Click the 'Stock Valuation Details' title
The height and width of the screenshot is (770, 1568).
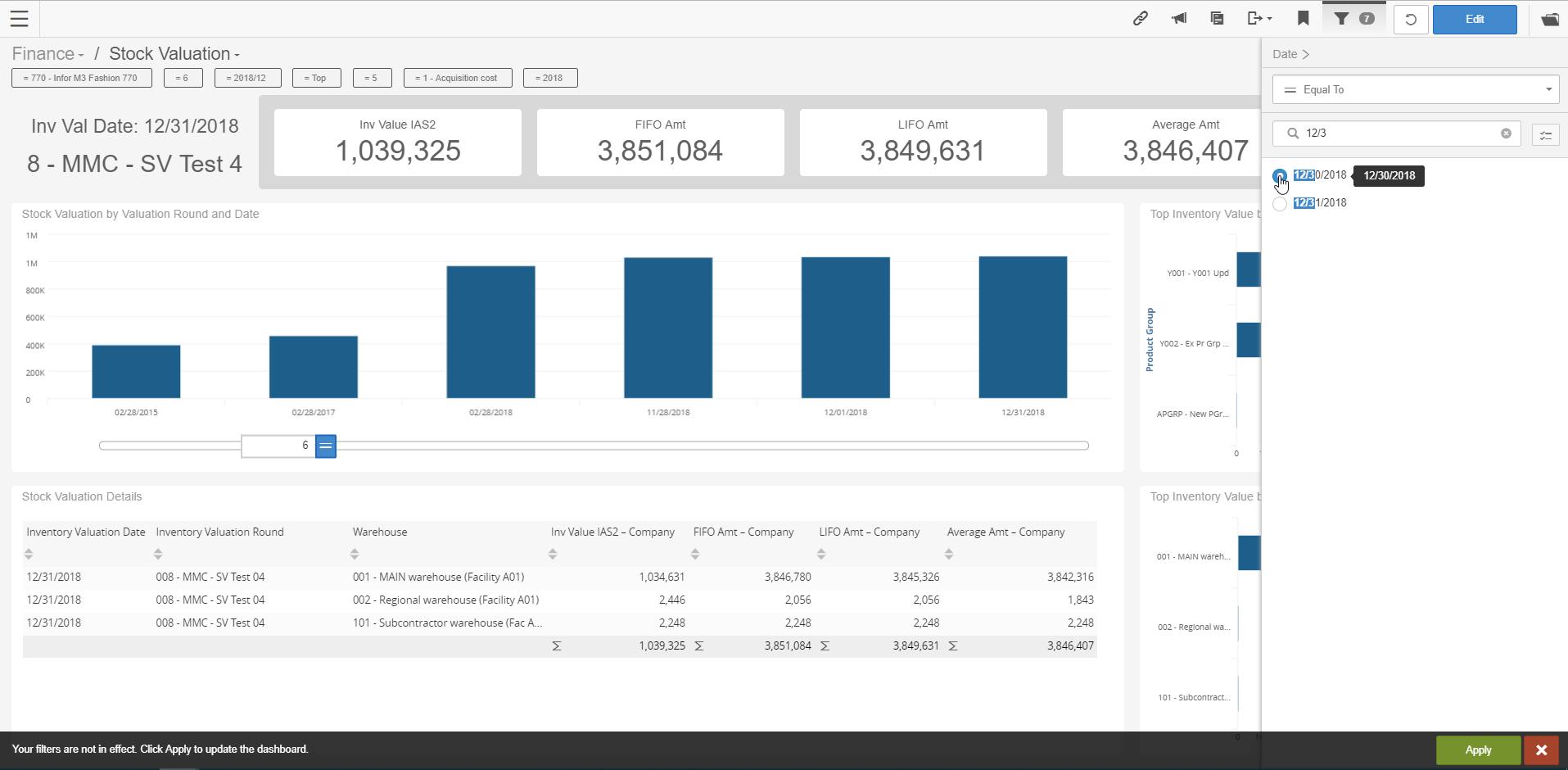82,496
